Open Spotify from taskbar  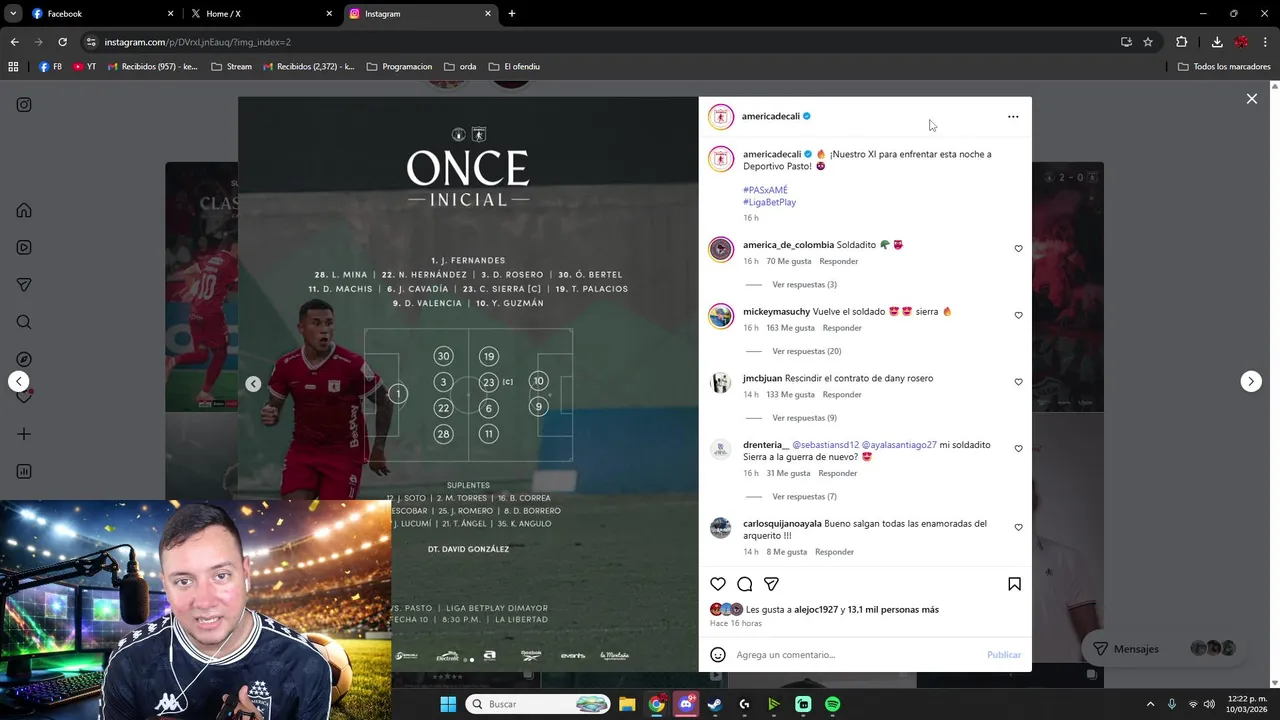pyautogui.click(x=832, y=704)
